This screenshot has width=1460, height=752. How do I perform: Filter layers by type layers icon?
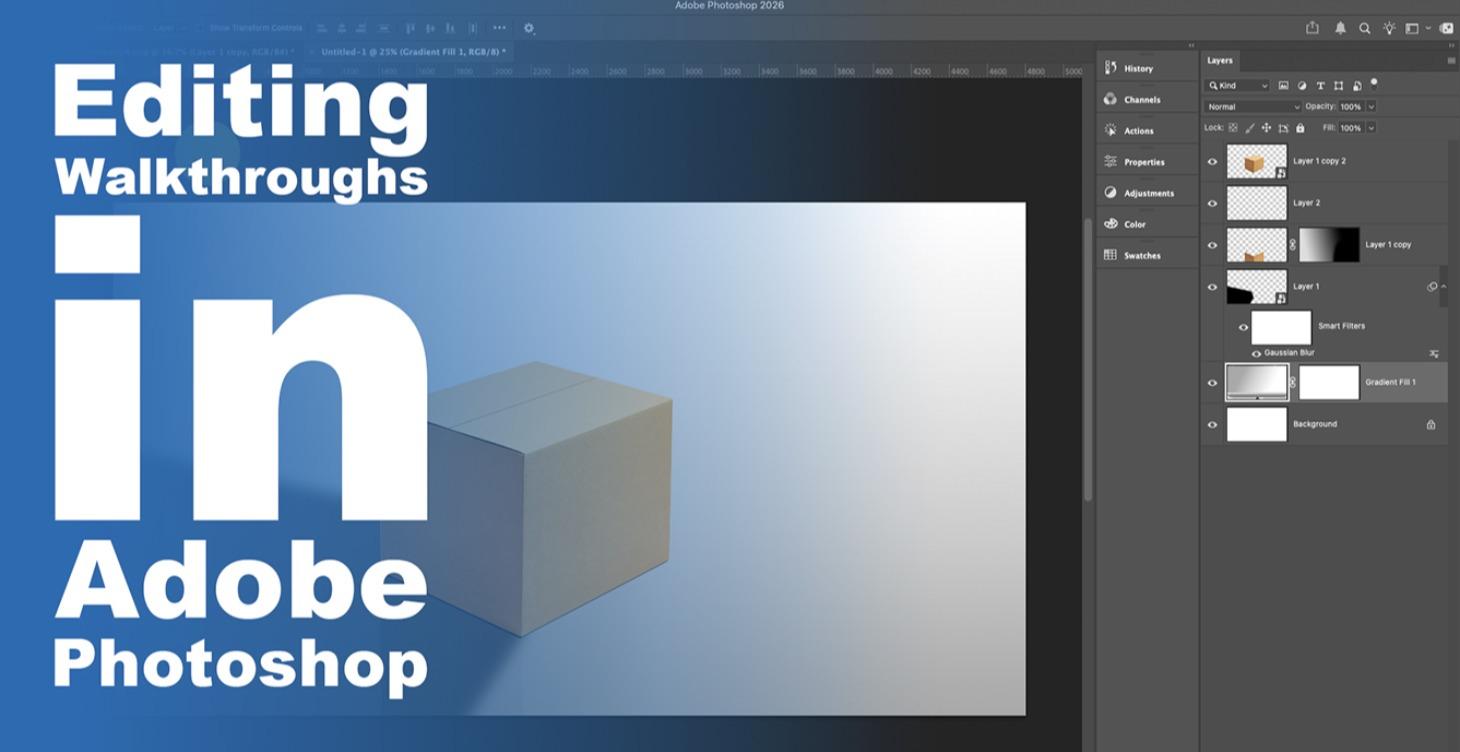point(1320,86)
